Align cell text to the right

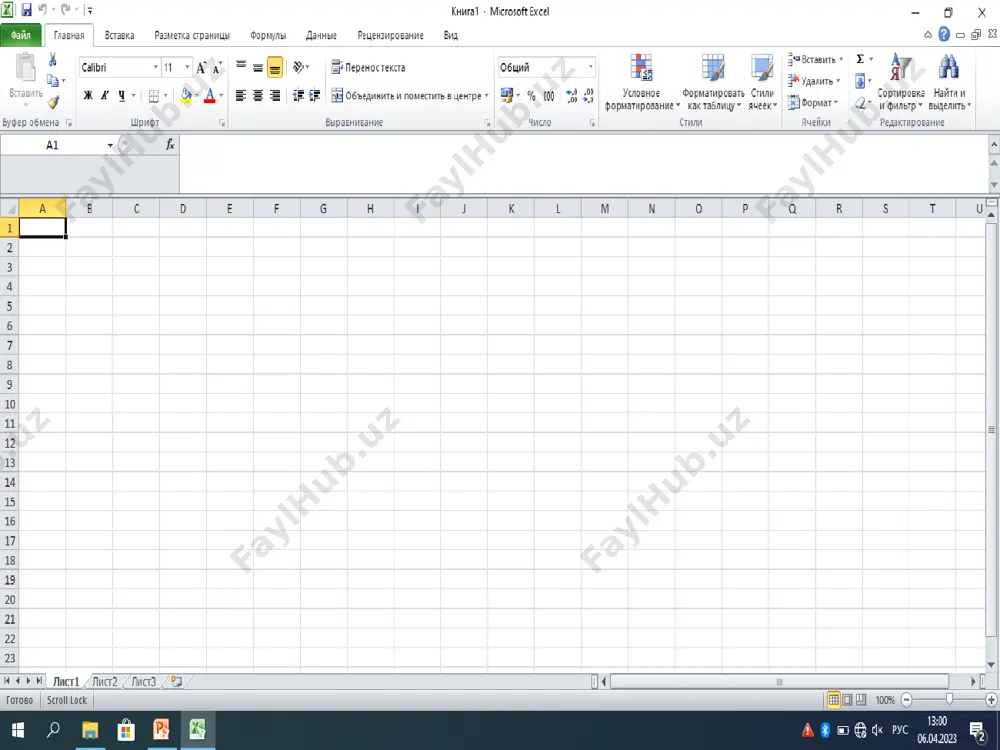click(275, 96)
